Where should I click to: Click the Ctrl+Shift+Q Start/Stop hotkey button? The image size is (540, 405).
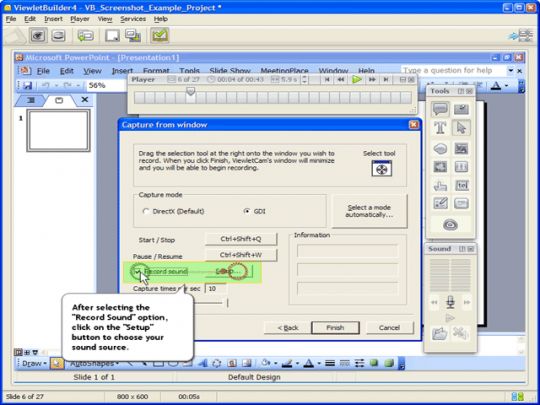[241, 239]
